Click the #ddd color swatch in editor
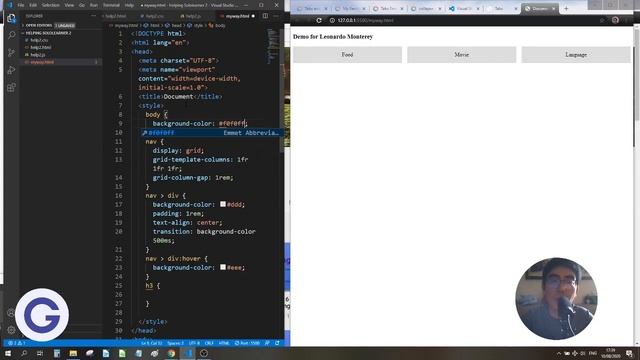The height and width of the screenshot is (360, 640). 223,204
